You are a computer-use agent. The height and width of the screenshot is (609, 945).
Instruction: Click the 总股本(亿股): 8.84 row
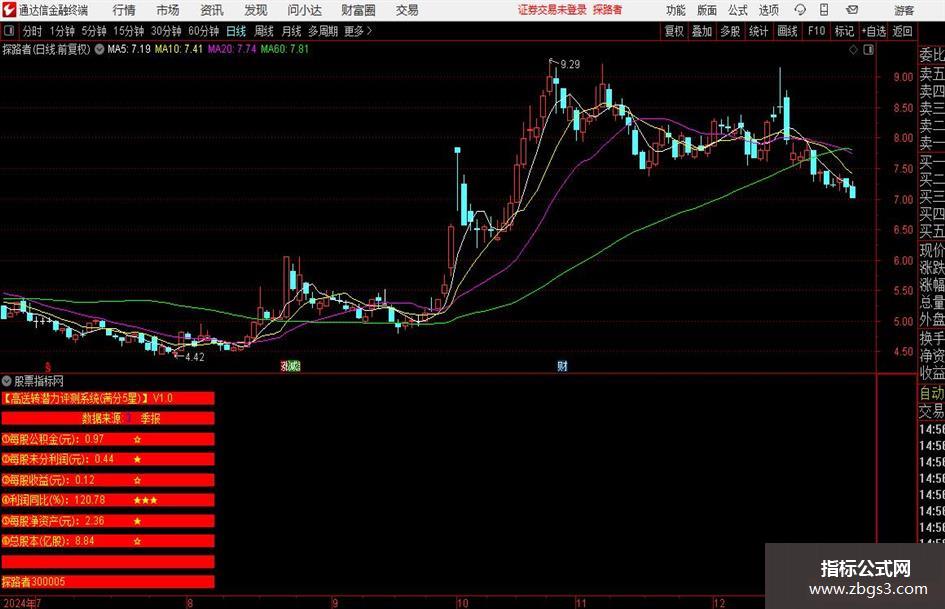[108, 541]
